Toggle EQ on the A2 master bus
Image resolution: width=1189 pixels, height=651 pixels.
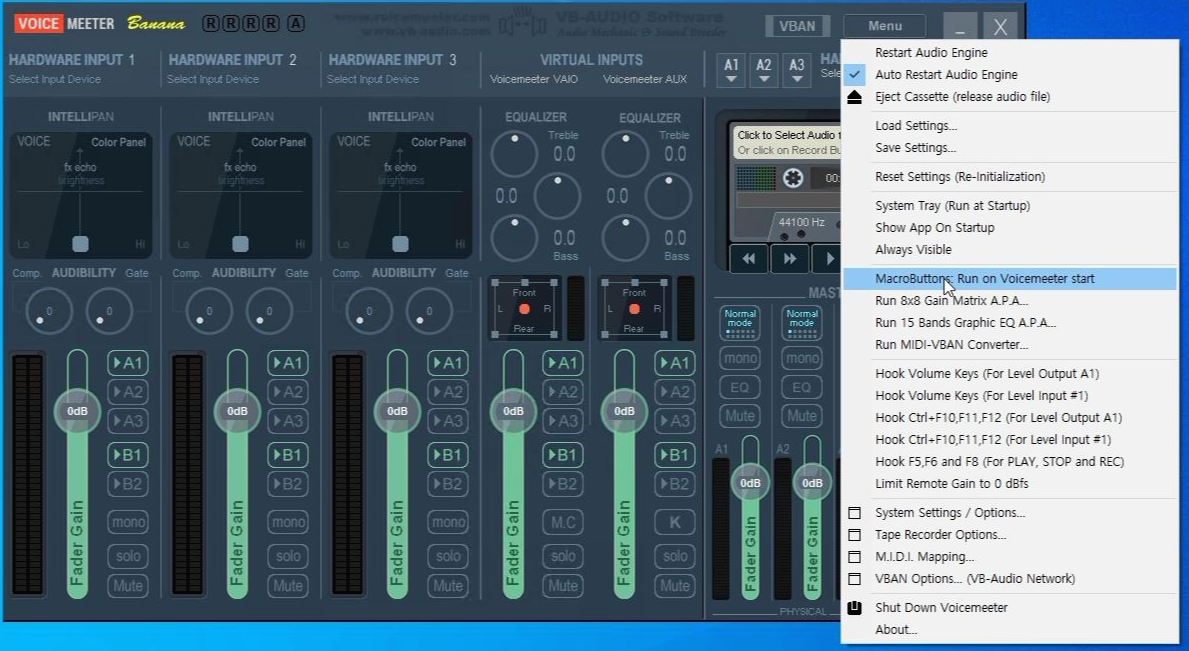pyautogui.click(x=802, y=387)
